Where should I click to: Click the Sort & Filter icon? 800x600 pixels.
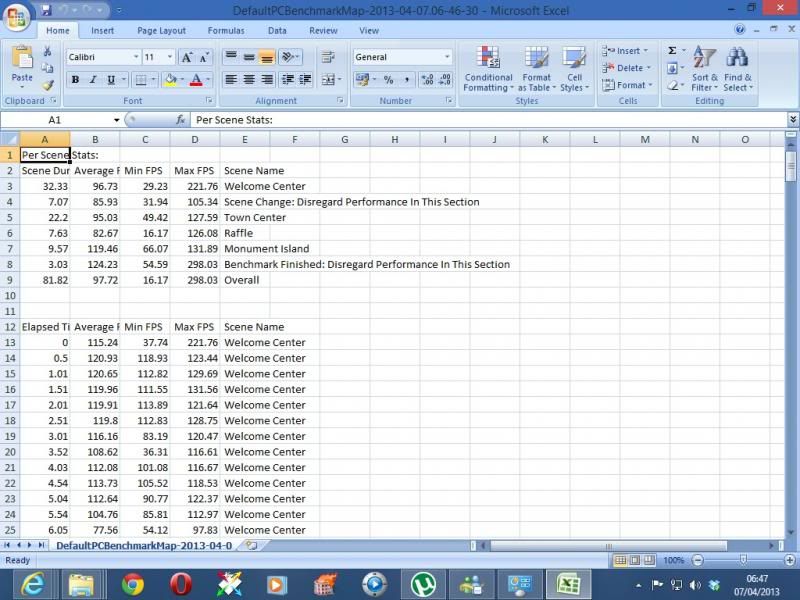[705, 69]
